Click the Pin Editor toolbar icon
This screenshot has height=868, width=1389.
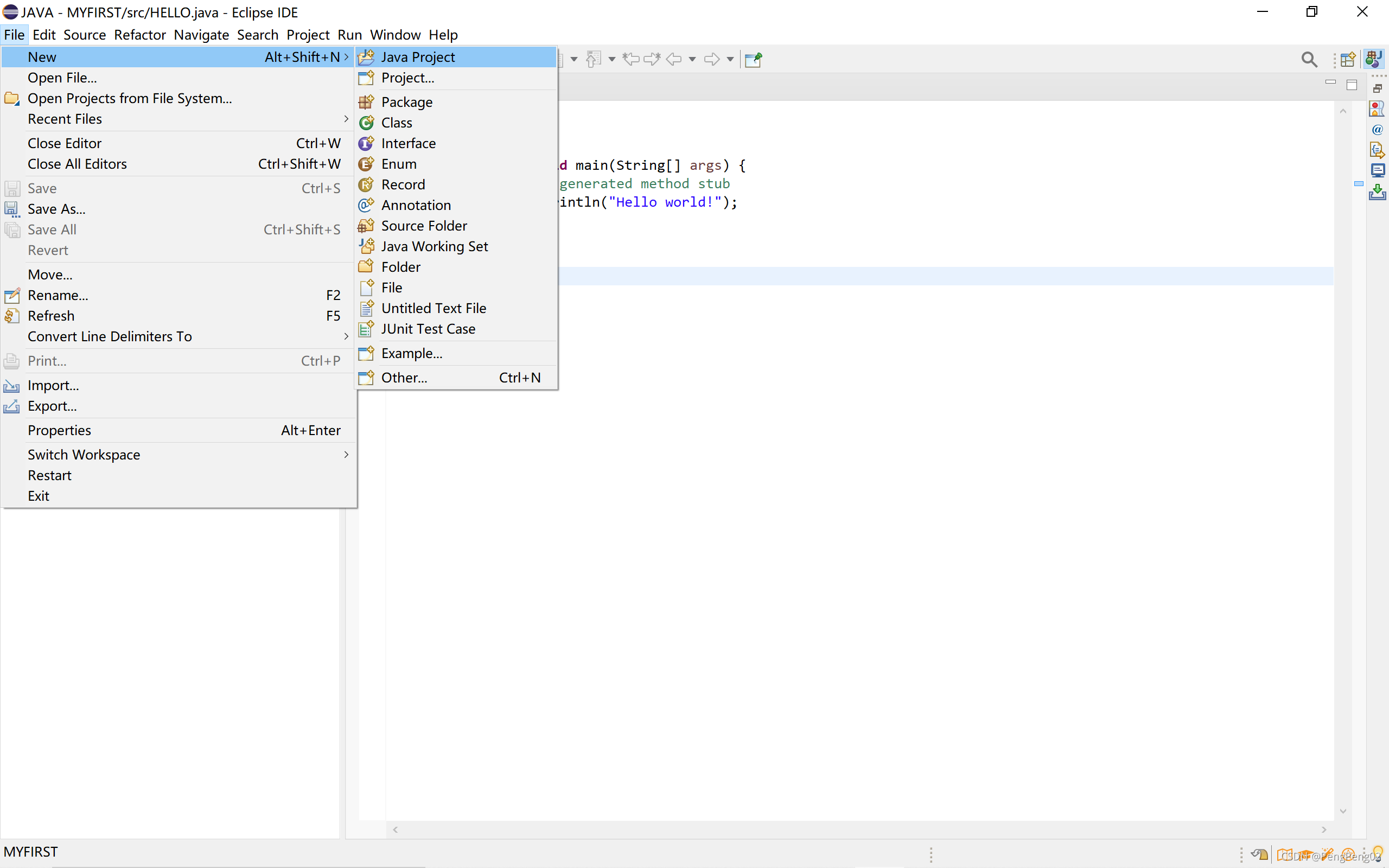point(753,59)
